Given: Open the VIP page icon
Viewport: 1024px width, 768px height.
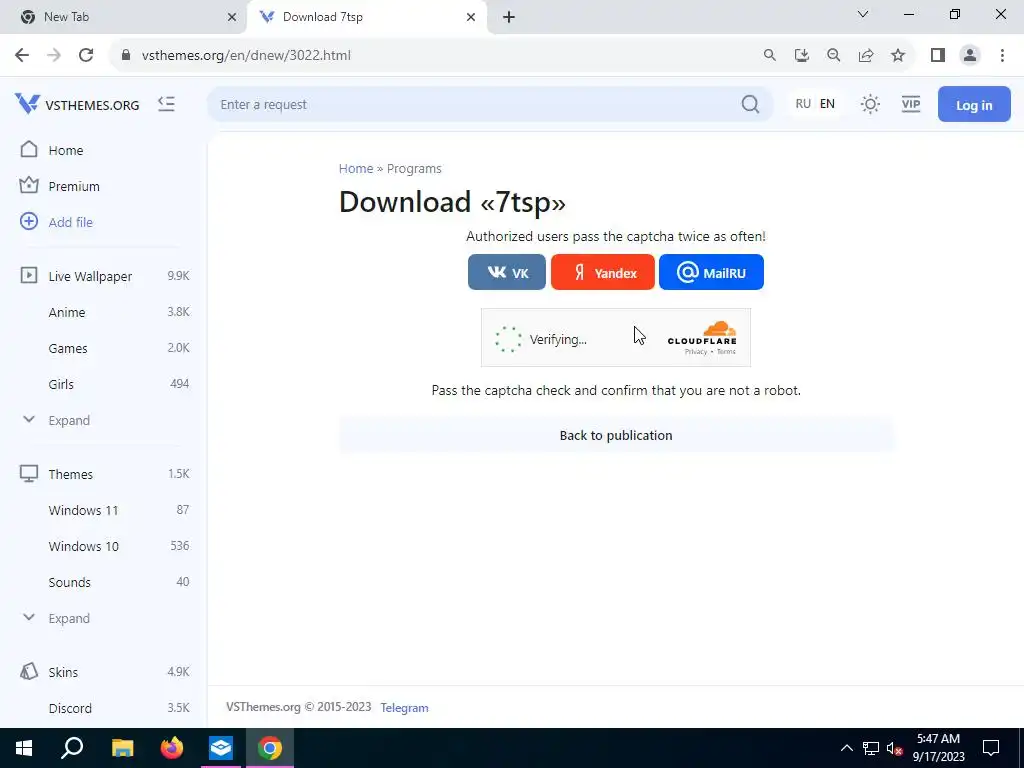Looking at the screenshot, I should point(910,104).
